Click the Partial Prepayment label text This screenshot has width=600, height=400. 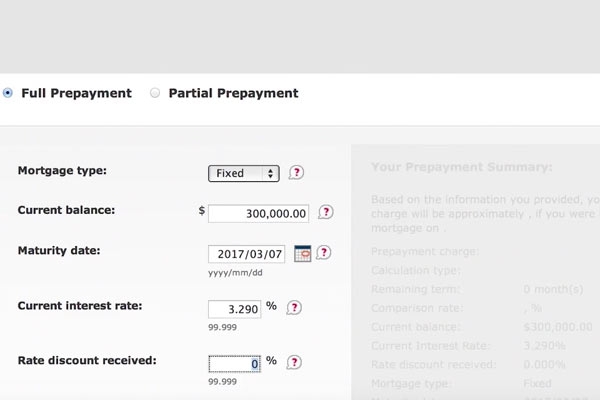[233, 93]
